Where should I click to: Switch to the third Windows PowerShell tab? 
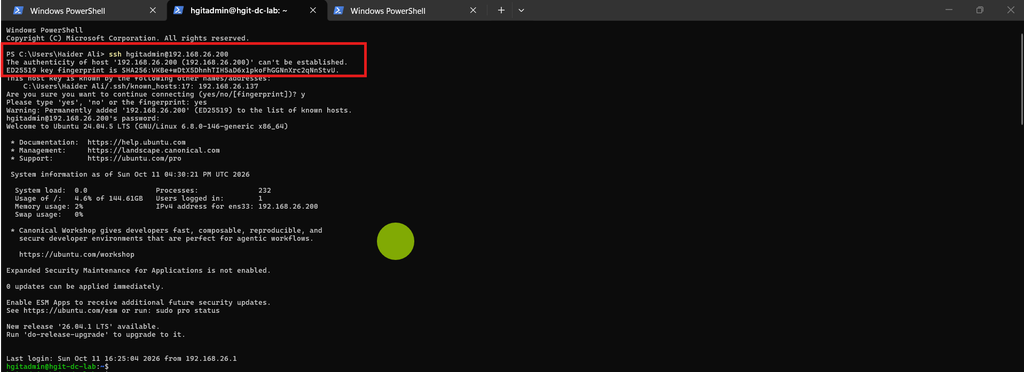point(405,10)
